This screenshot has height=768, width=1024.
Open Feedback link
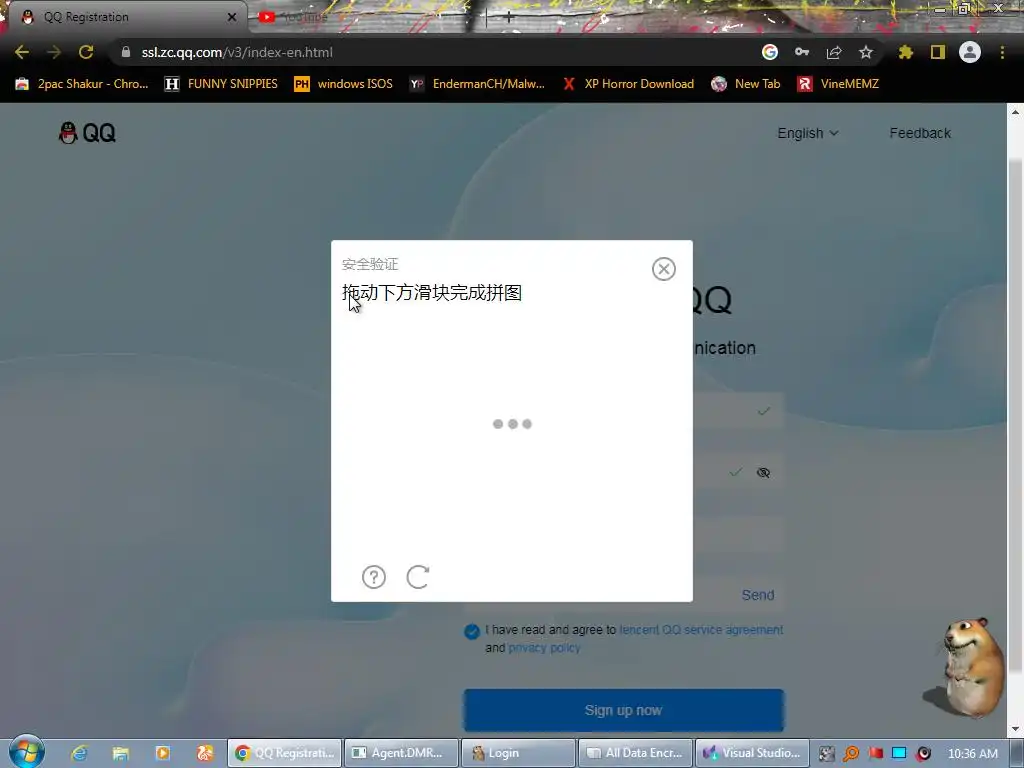pyautogui.click(x=920, y=133)
